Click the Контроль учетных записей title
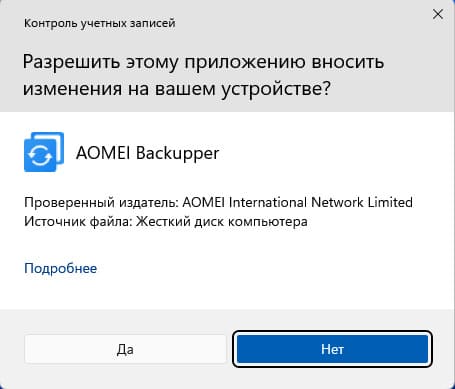The width and height of the screenshot is (455, 389). tap(99, 23)
